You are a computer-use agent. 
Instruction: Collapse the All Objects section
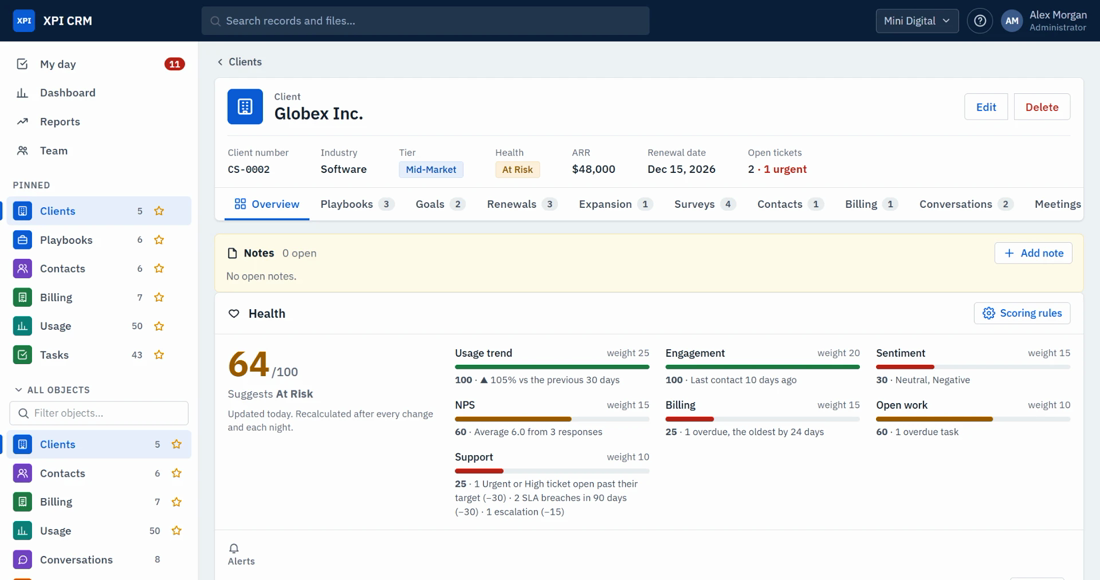[x=18, y=390]
